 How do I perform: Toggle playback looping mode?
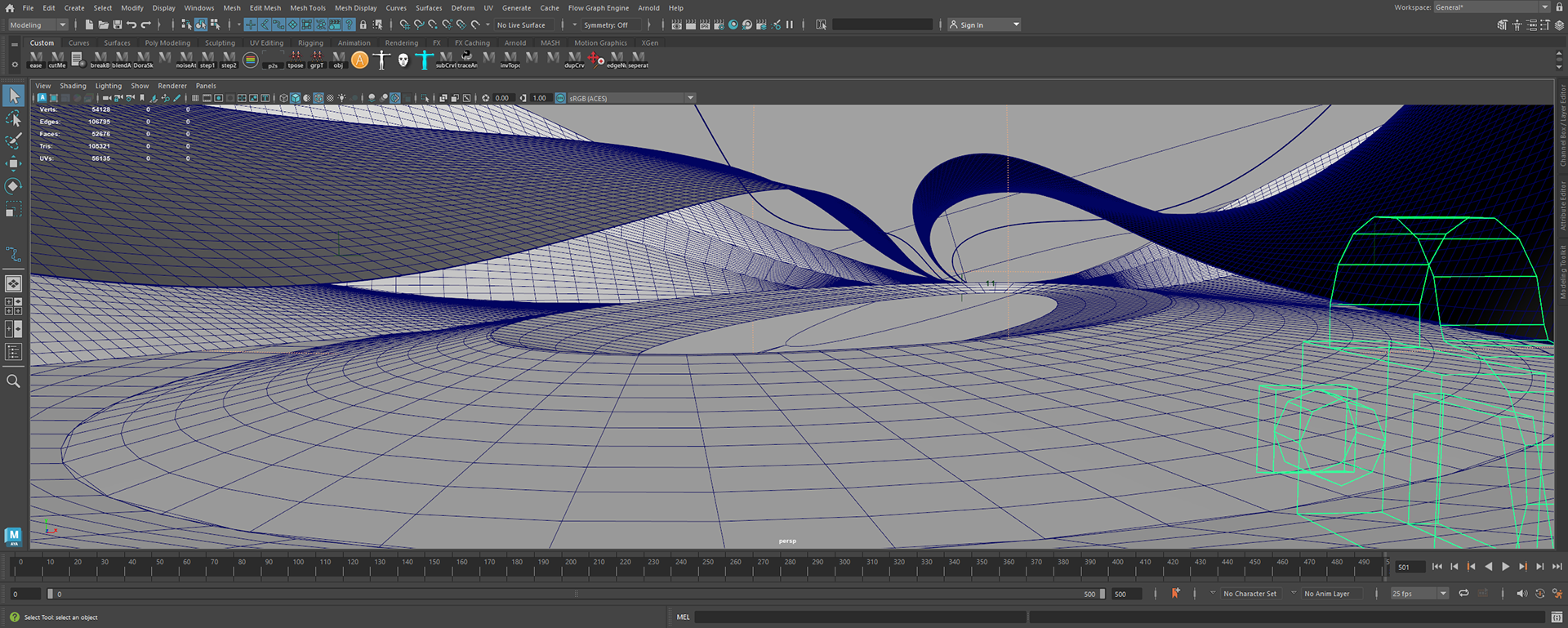(1463, 594)
